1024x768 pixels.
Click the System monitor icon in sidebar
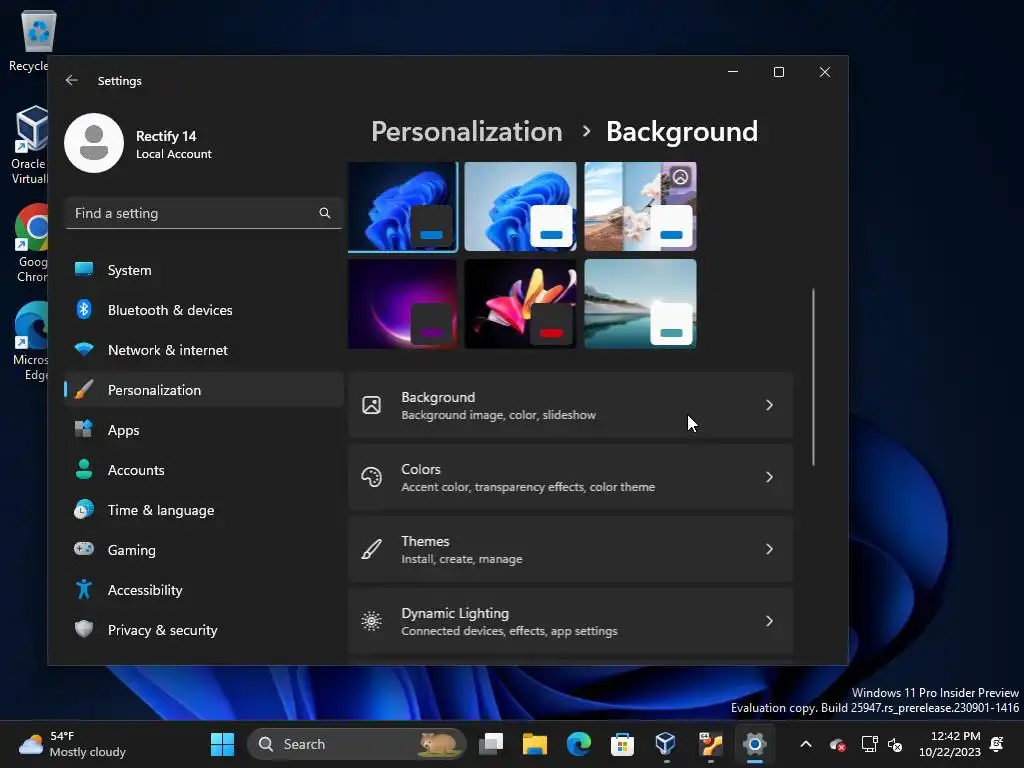point(84,269)
